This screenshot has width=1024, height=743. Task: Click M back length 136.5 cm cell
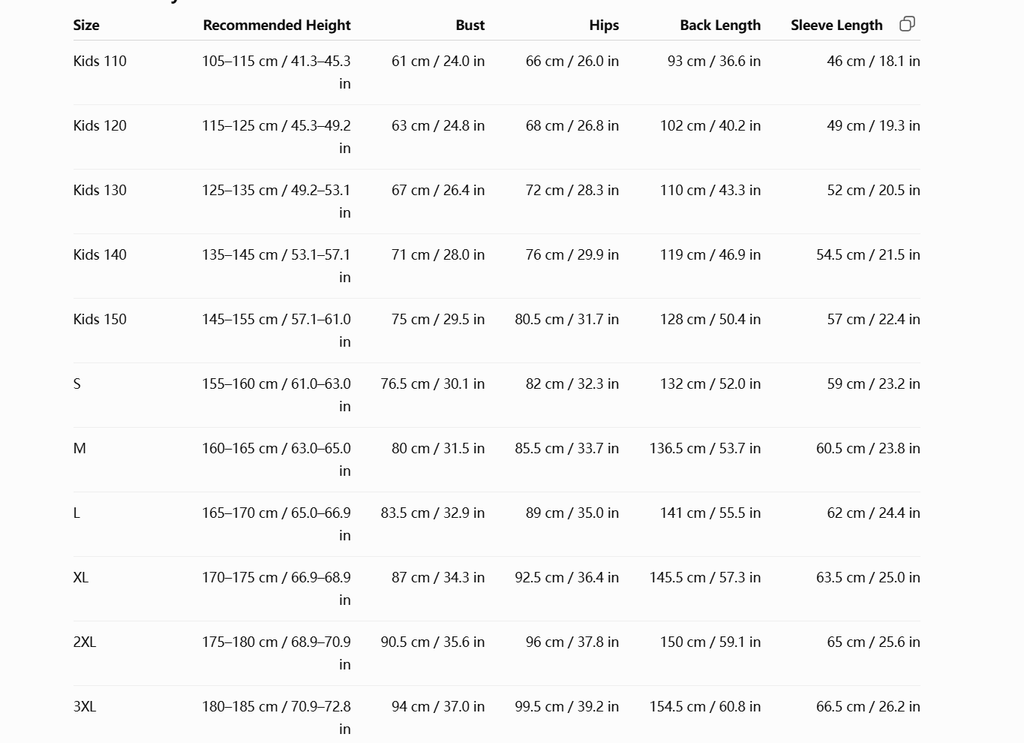(x=705, y=449)
